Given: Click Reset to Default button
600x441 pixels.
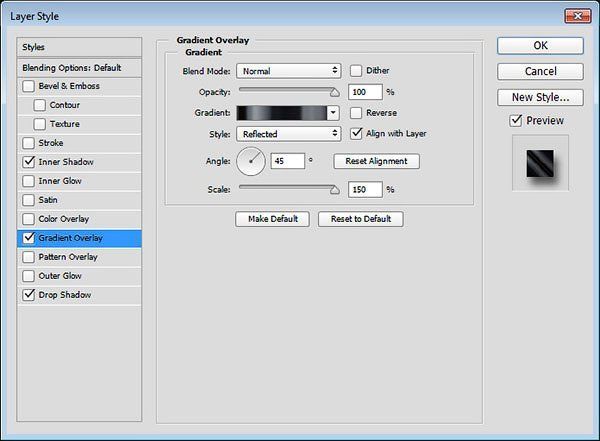Looking at the screenshot, I should coord(361,219).
